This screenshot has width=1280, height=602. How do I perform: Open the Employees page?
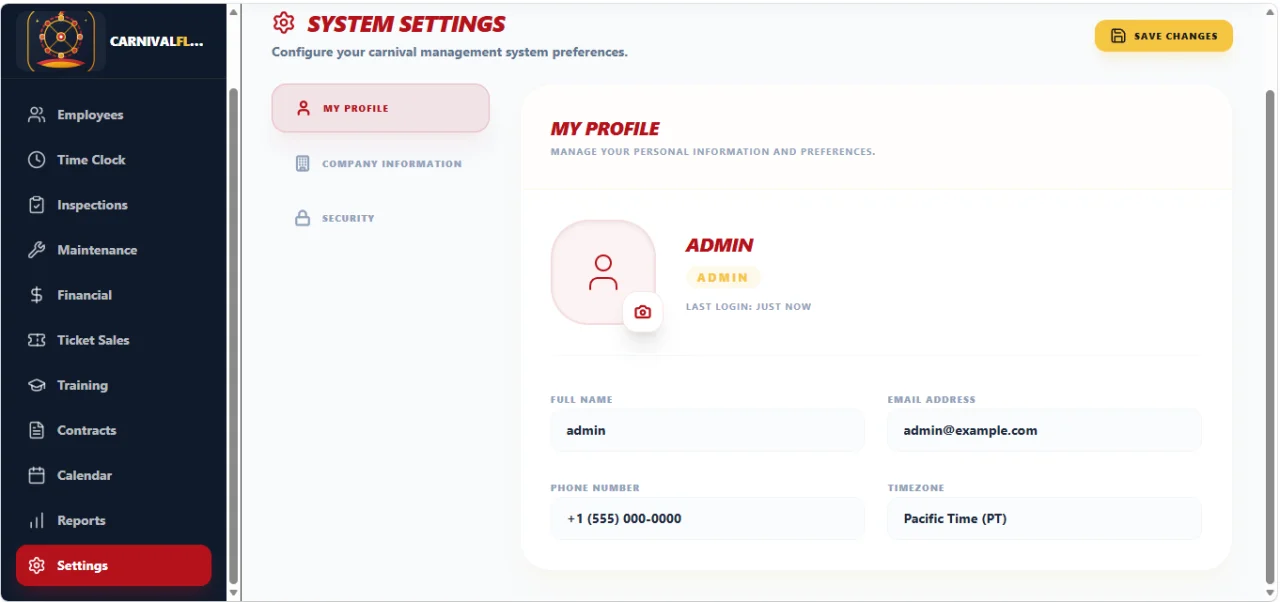tap(114, 115)
